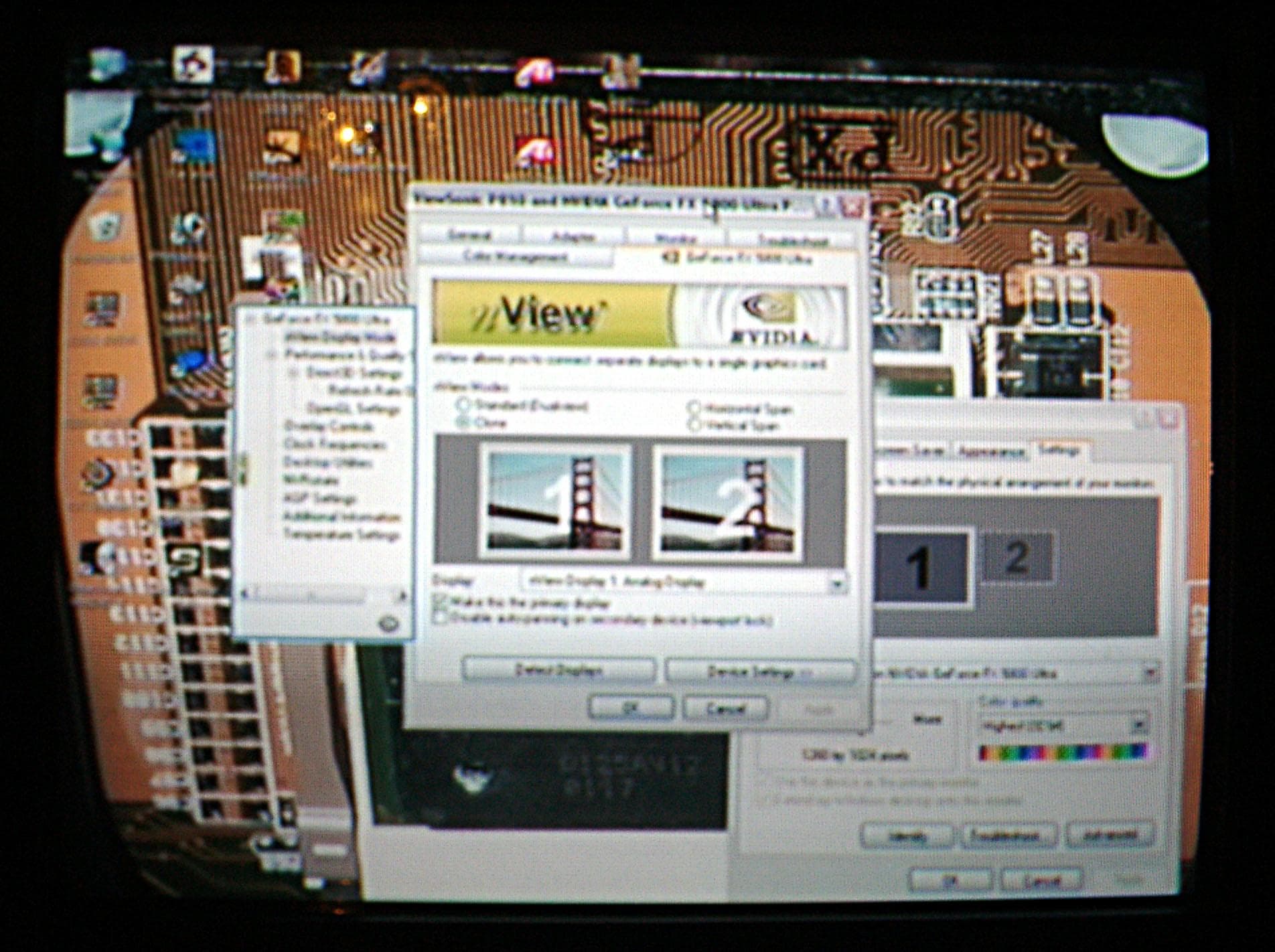Click the Identify button in Display Properties
Viewport: 1275px width, 952px height.
click(909, 836)
